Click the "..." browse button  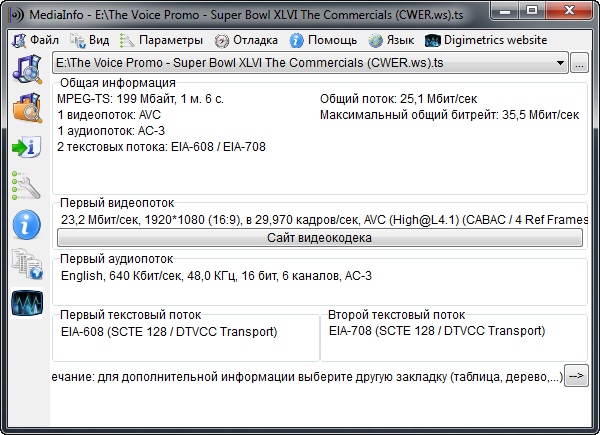tap(580, 65)
